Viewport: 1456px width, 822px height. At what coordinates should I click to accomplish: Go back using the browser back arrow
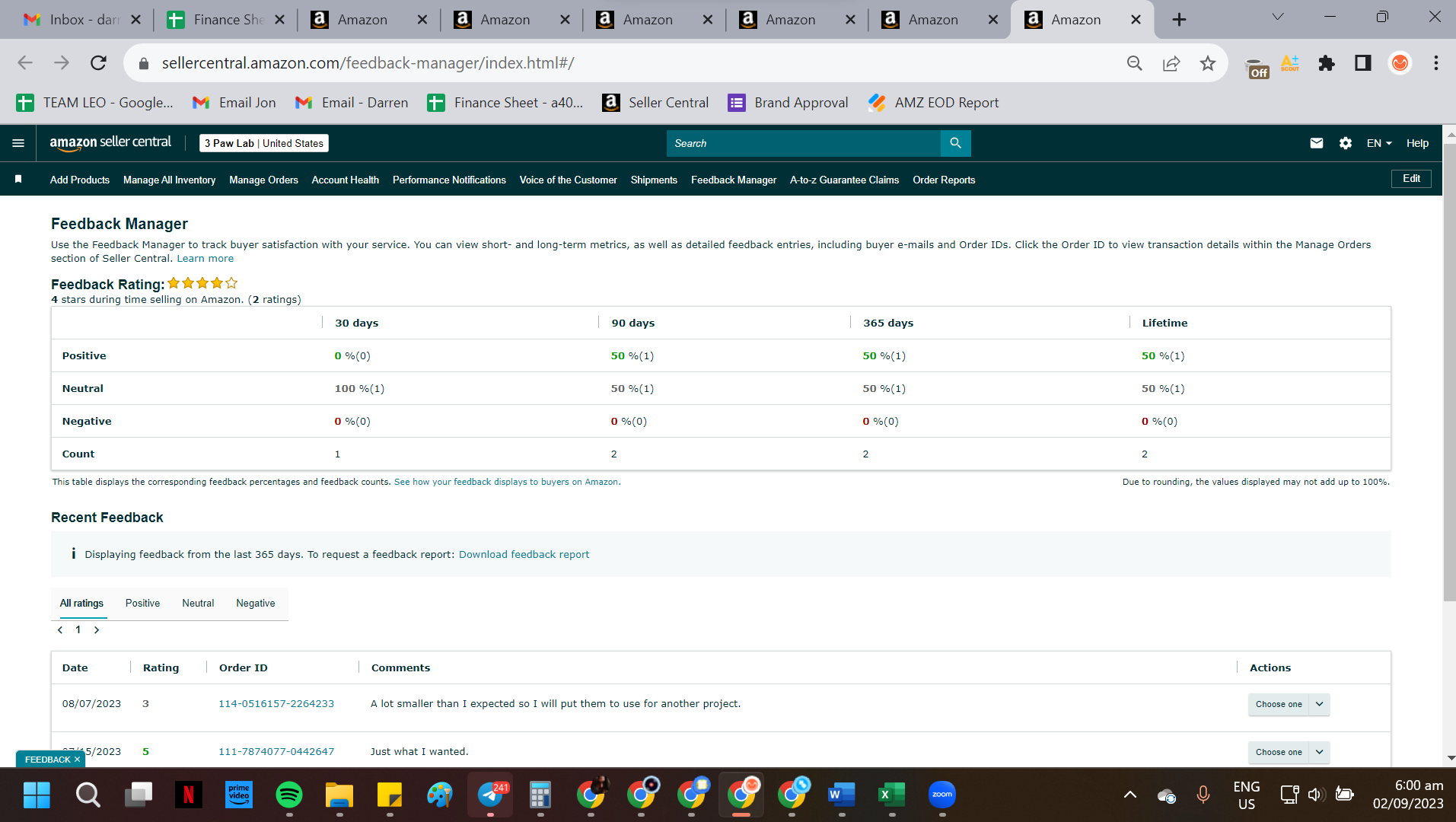click(25, 63)
